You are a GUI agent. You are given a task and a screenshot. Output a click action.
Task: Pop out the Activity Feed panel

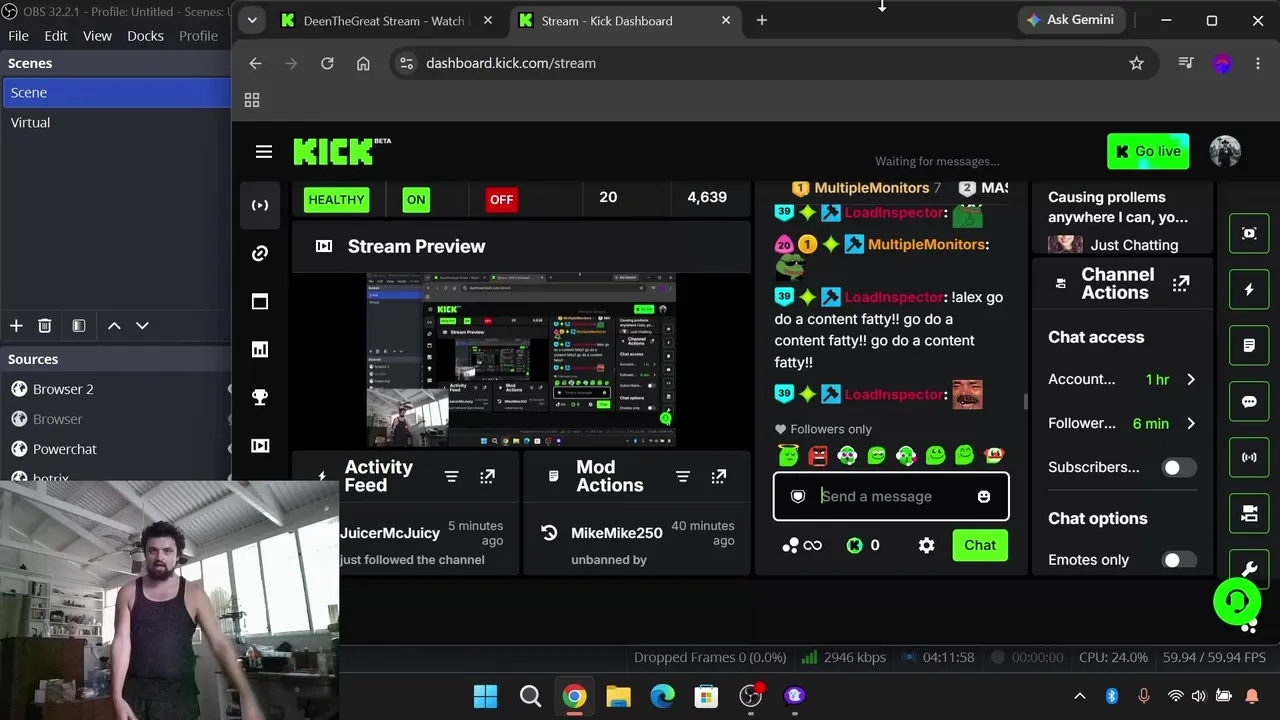487,477
